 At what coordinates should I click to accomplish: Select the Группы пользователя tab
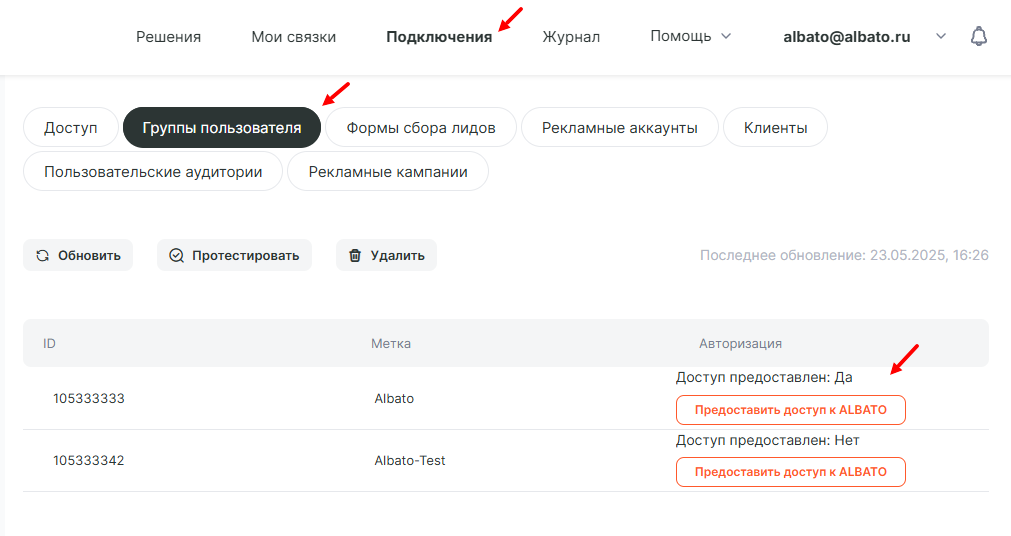[221, 128]
